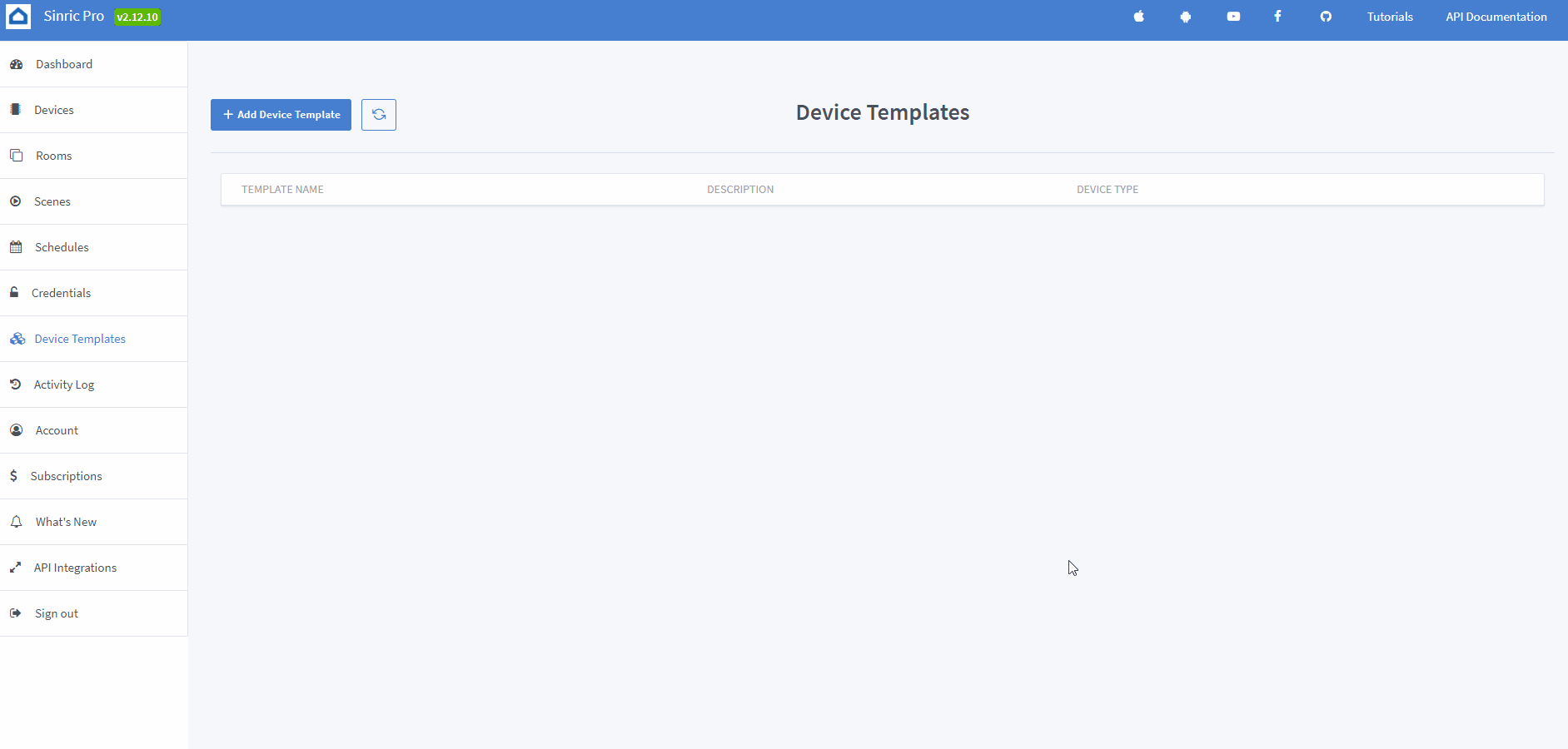
Task: Click the Add Device Template button
Action: [280, 114]
